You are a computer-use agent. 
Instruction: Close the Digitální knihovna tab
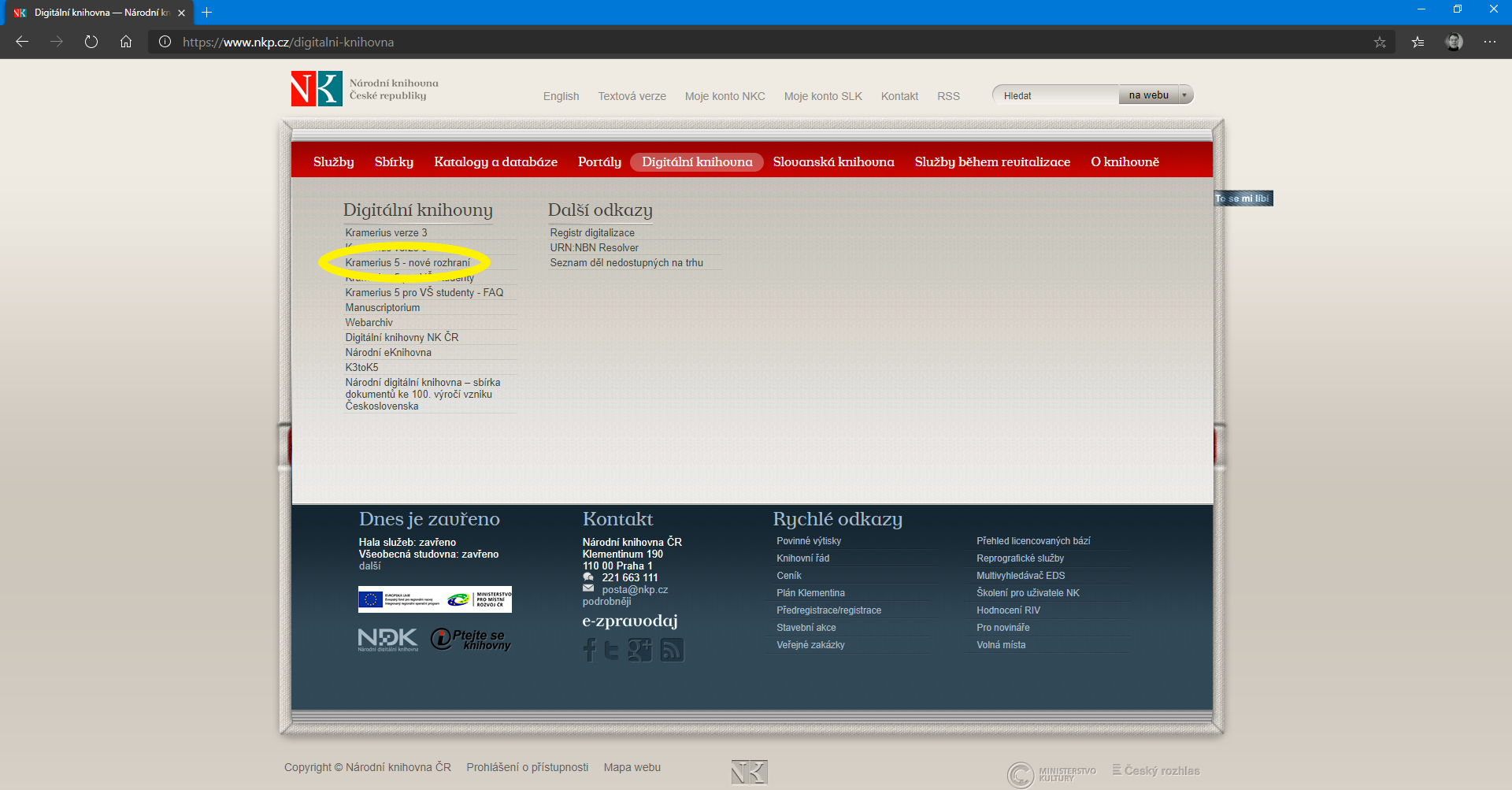coord(182,13)
